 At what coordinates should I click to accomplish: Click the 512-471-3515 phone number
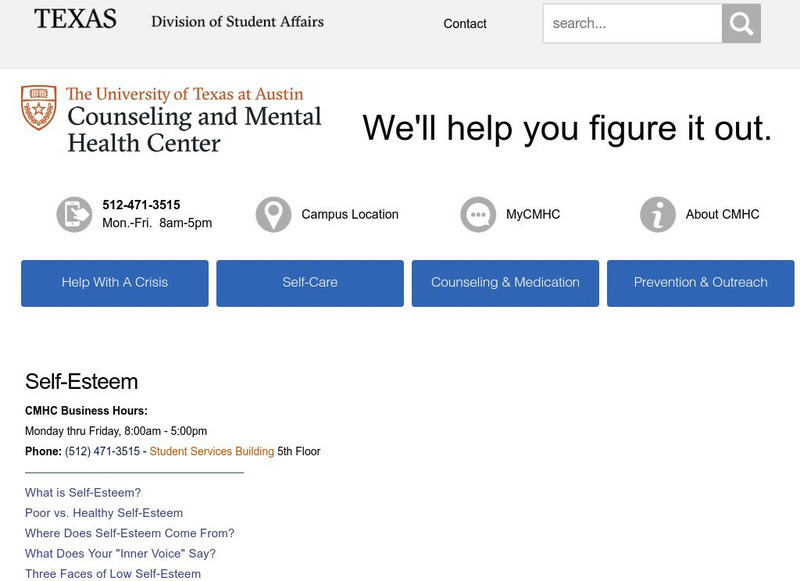point(141,205)
